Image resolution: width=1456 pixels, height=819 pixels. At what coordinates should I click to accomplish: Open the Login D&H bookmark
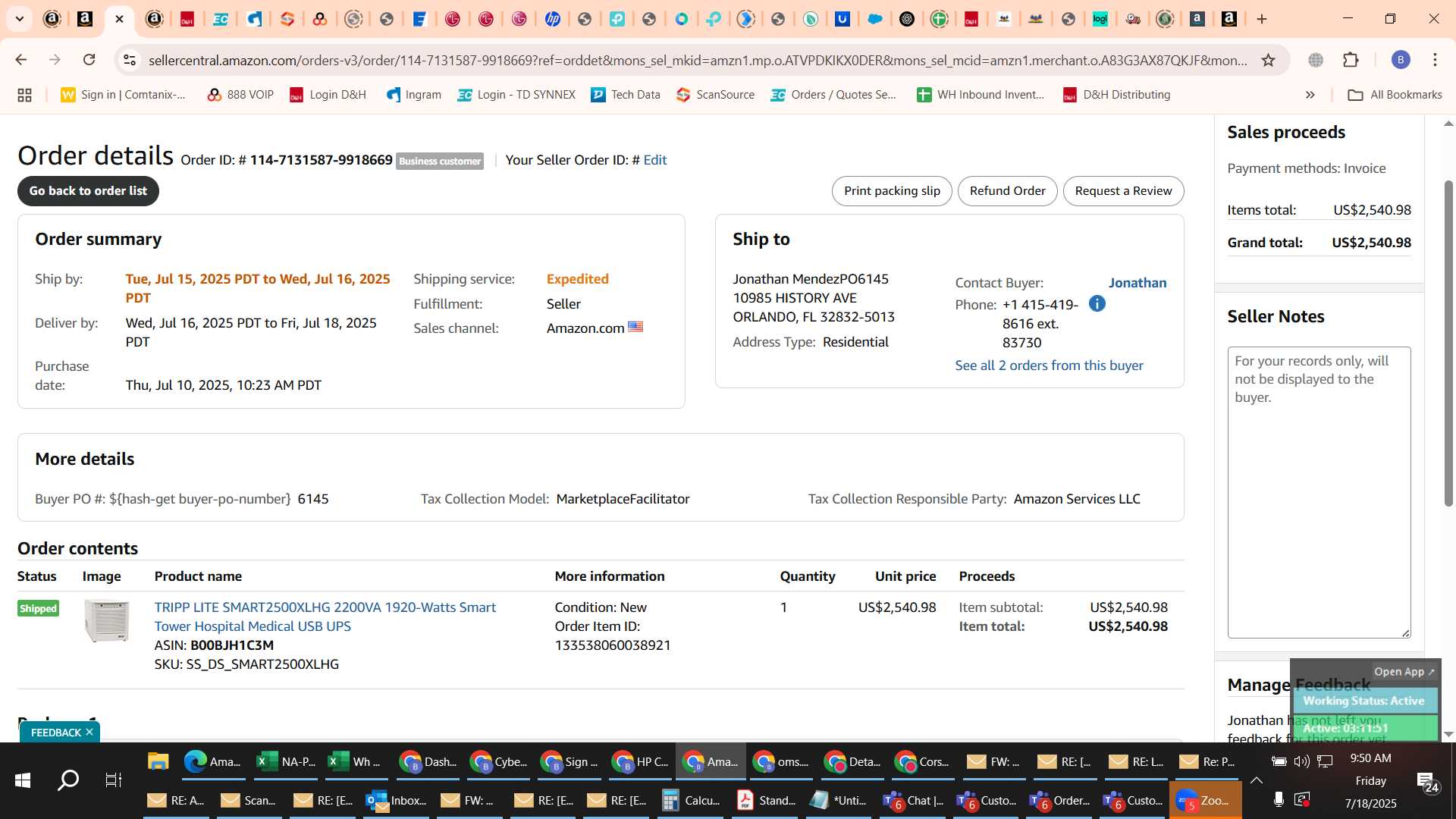coord(328,95)
